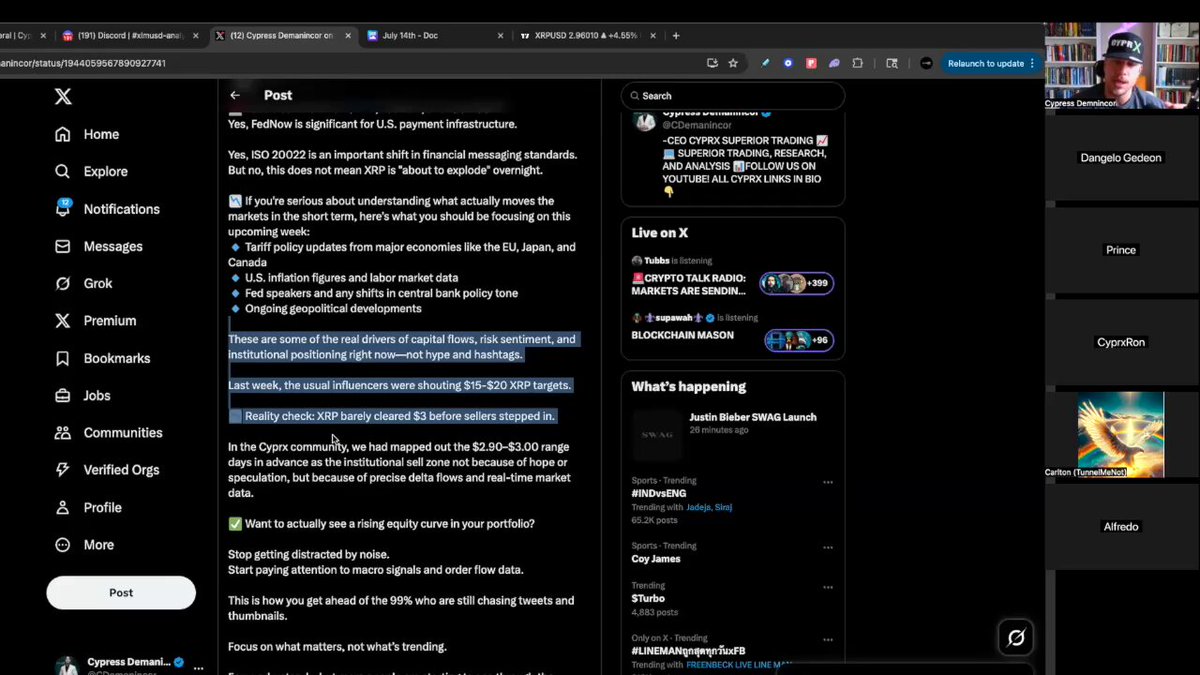Viewport: 1200px width, 675px height.
Task: Click the Home house icon
Action: click(63, 134)
